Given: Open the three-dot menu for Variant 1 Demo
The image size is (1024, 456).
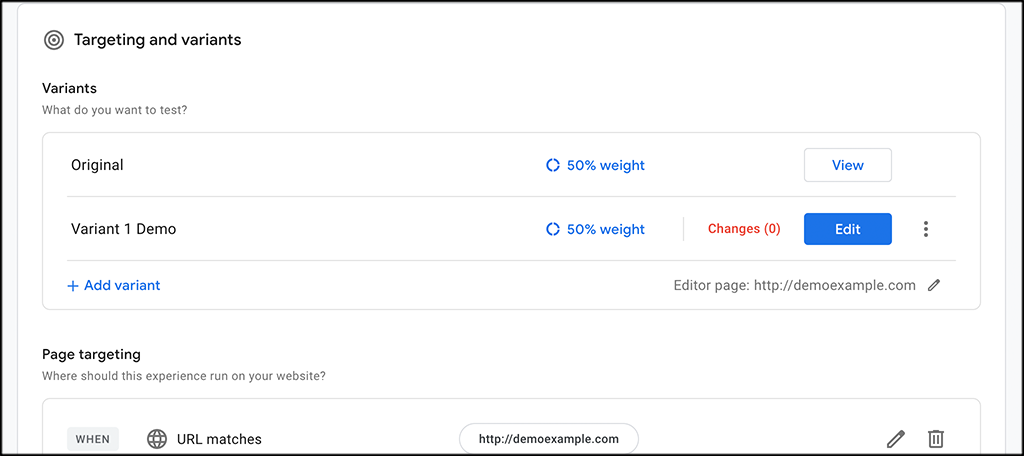Looking at the screenshot, I should click(x=925, y=229).
